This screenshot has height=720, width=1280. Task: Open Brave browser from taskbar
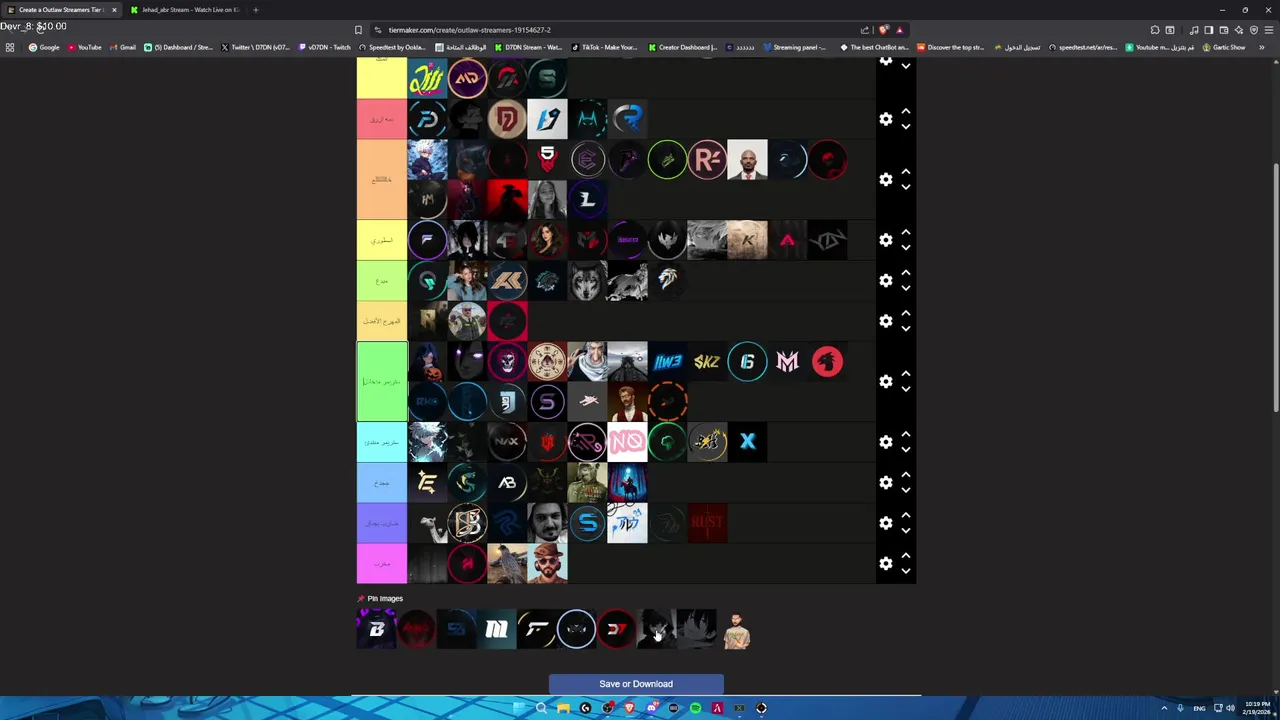coord(629,708)
